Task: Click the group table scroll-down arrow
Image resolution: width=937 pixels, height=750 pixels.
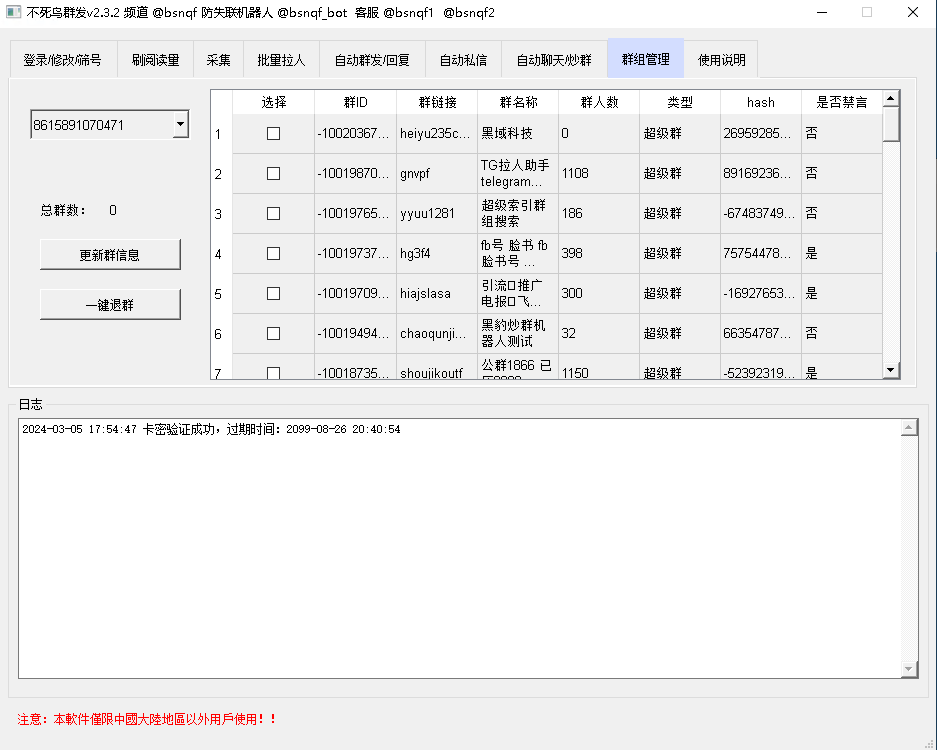Action: point(891,370)
